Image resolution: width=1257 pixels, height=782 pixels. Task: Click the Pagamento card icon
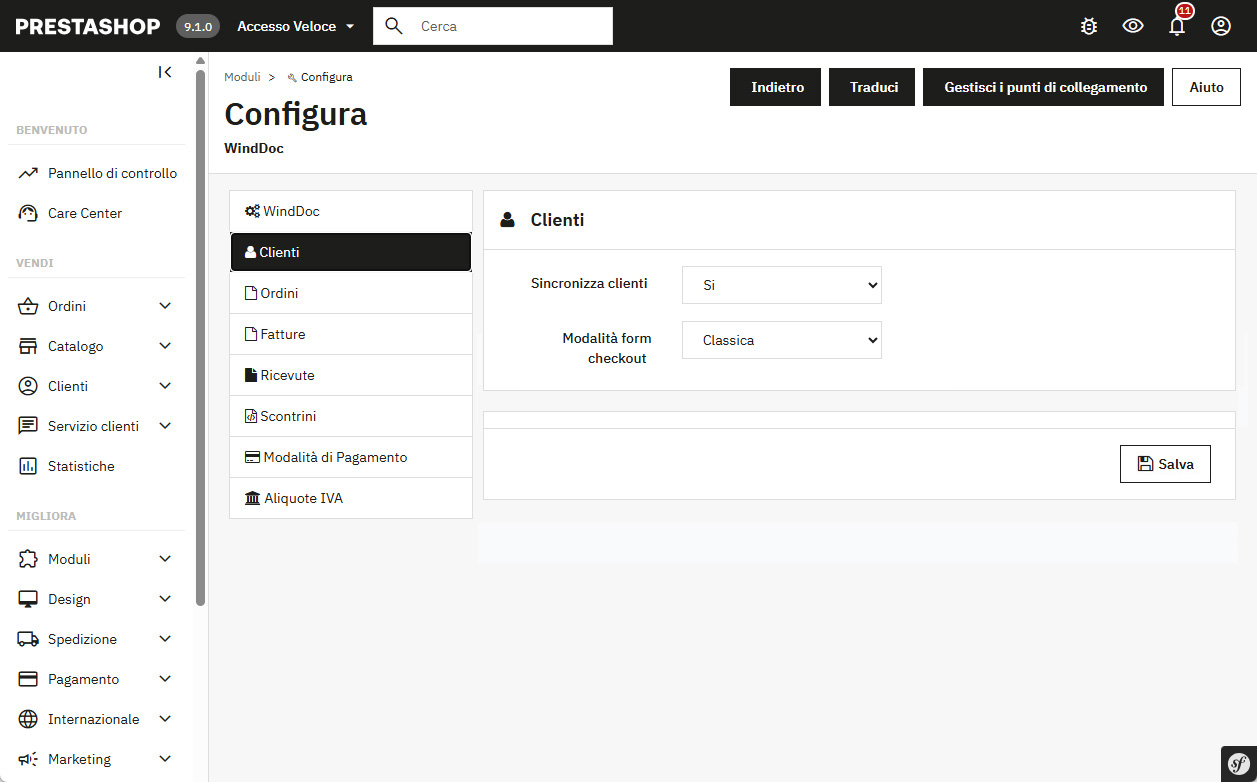pos(28,679)
